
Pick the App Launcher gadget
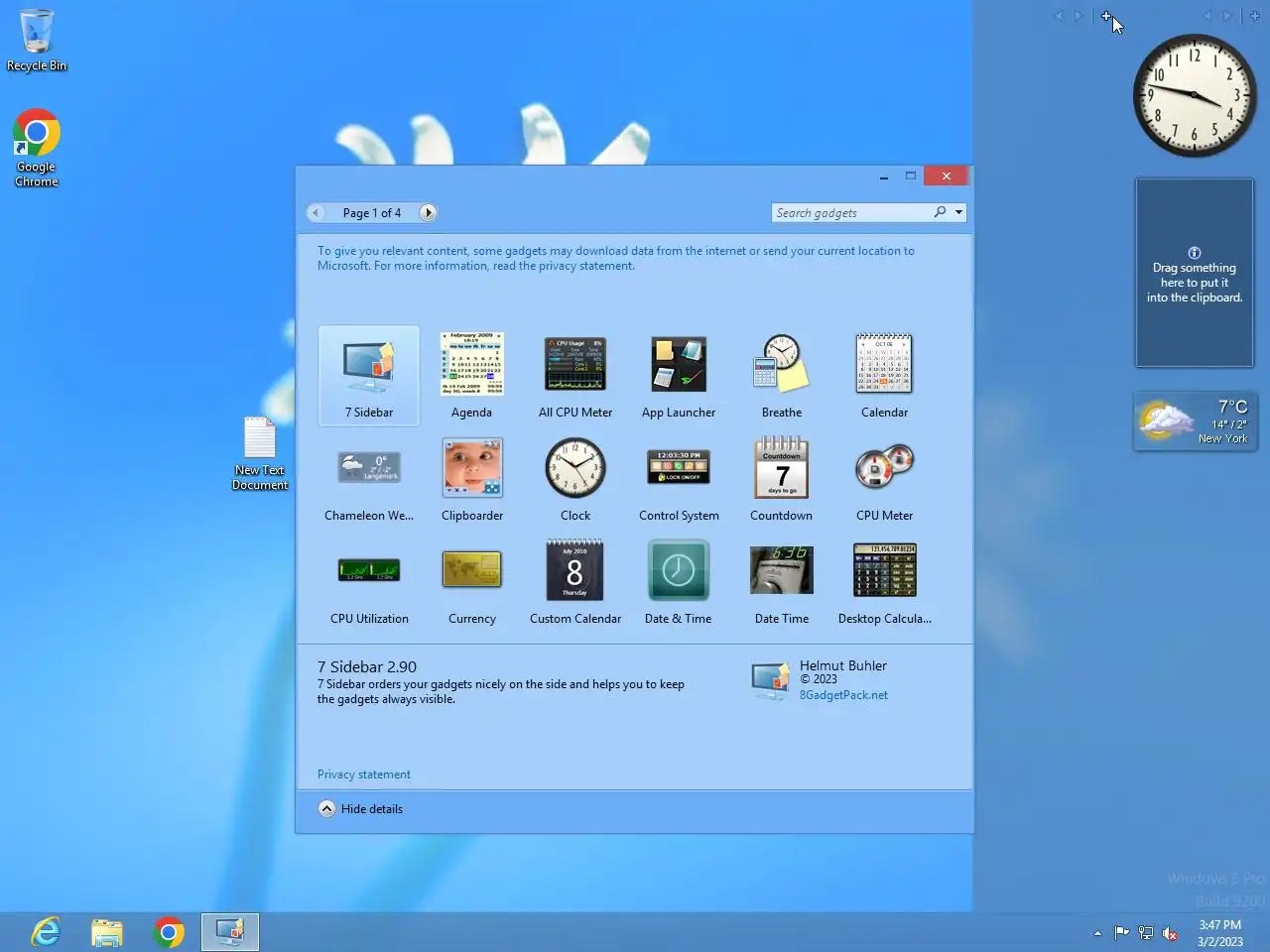pyautogui.click(x=679, y=376)
